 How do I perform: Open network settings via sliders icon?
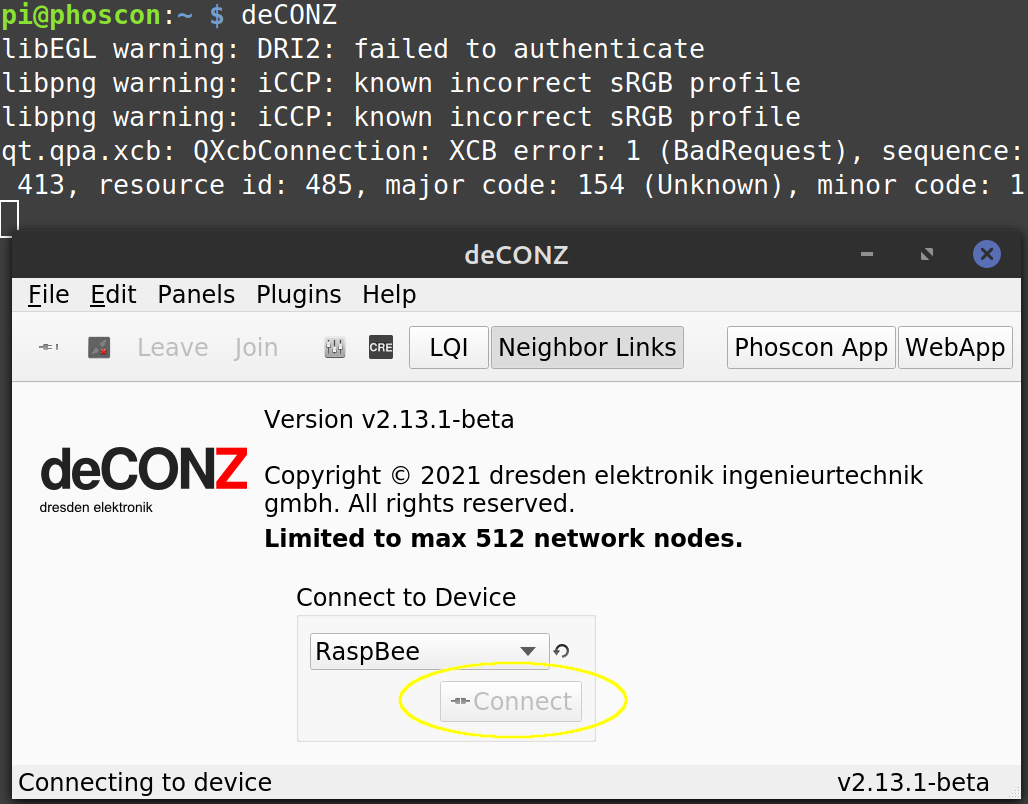(334, 347)
